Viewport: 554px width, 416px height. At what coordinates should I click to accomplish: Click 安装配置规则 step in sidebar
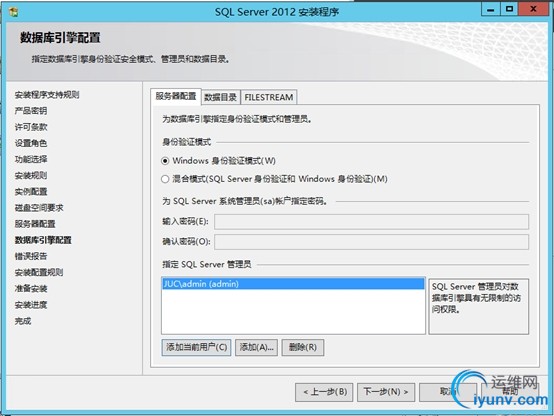39,273
